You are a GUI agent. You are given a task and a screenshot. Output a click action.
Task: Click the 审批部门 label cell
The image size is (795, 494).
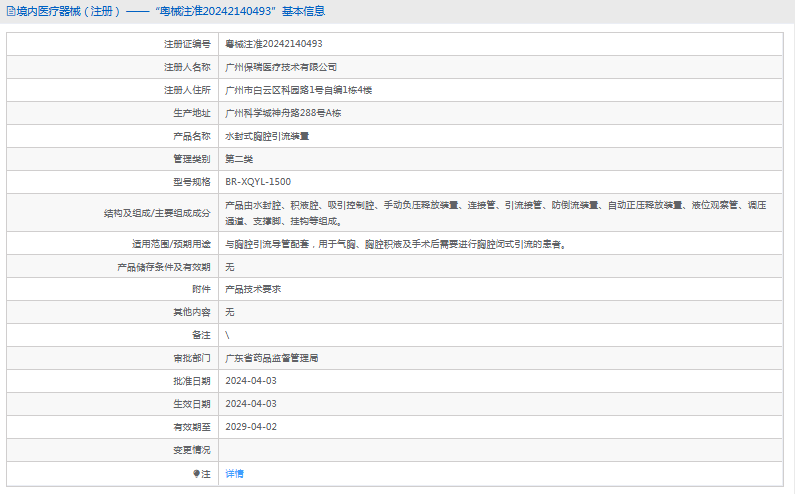pos(113,358)
